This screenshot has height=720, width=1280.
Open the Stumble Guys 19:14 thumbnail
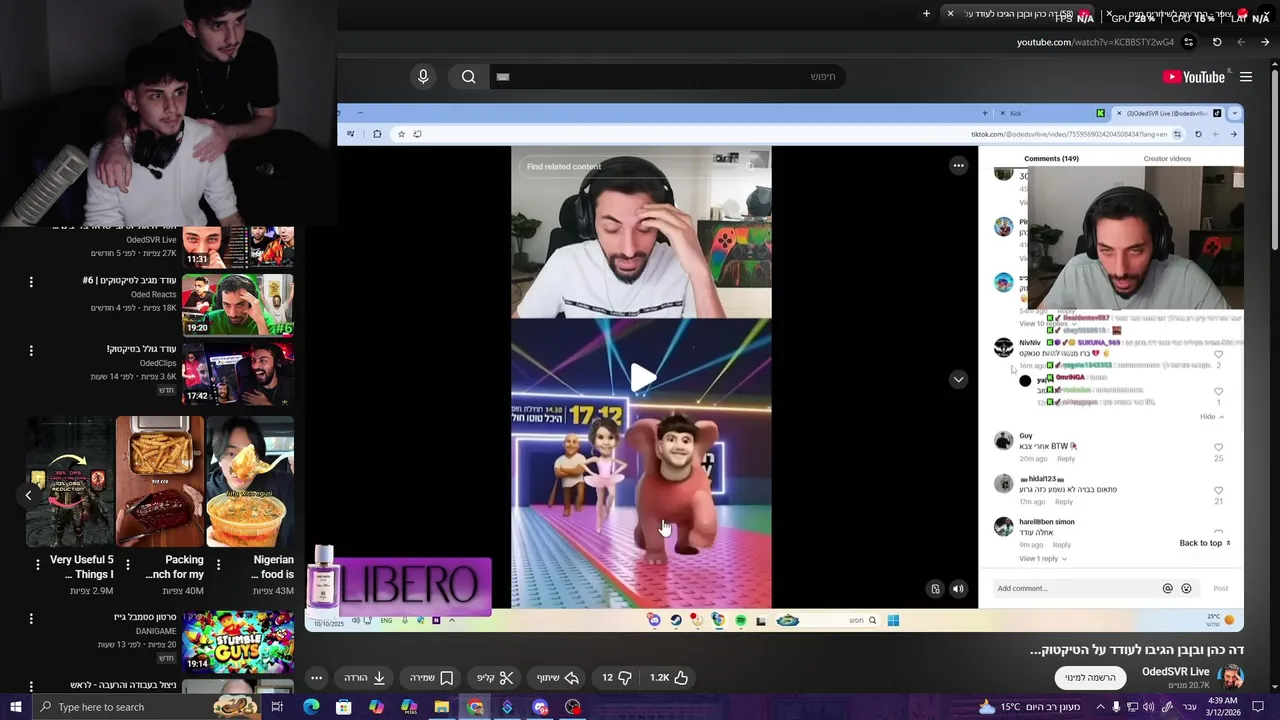(x=238, y=642)
